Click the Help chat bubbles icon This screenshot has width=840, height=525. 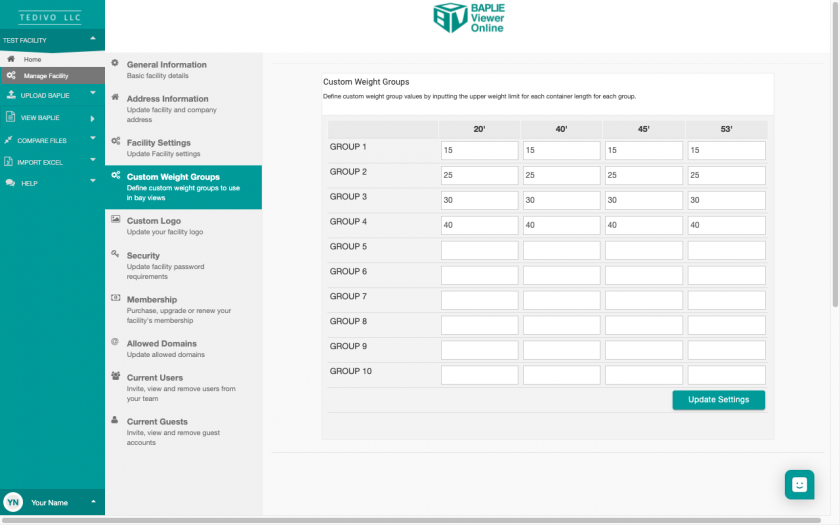click(x=10, y=183)
